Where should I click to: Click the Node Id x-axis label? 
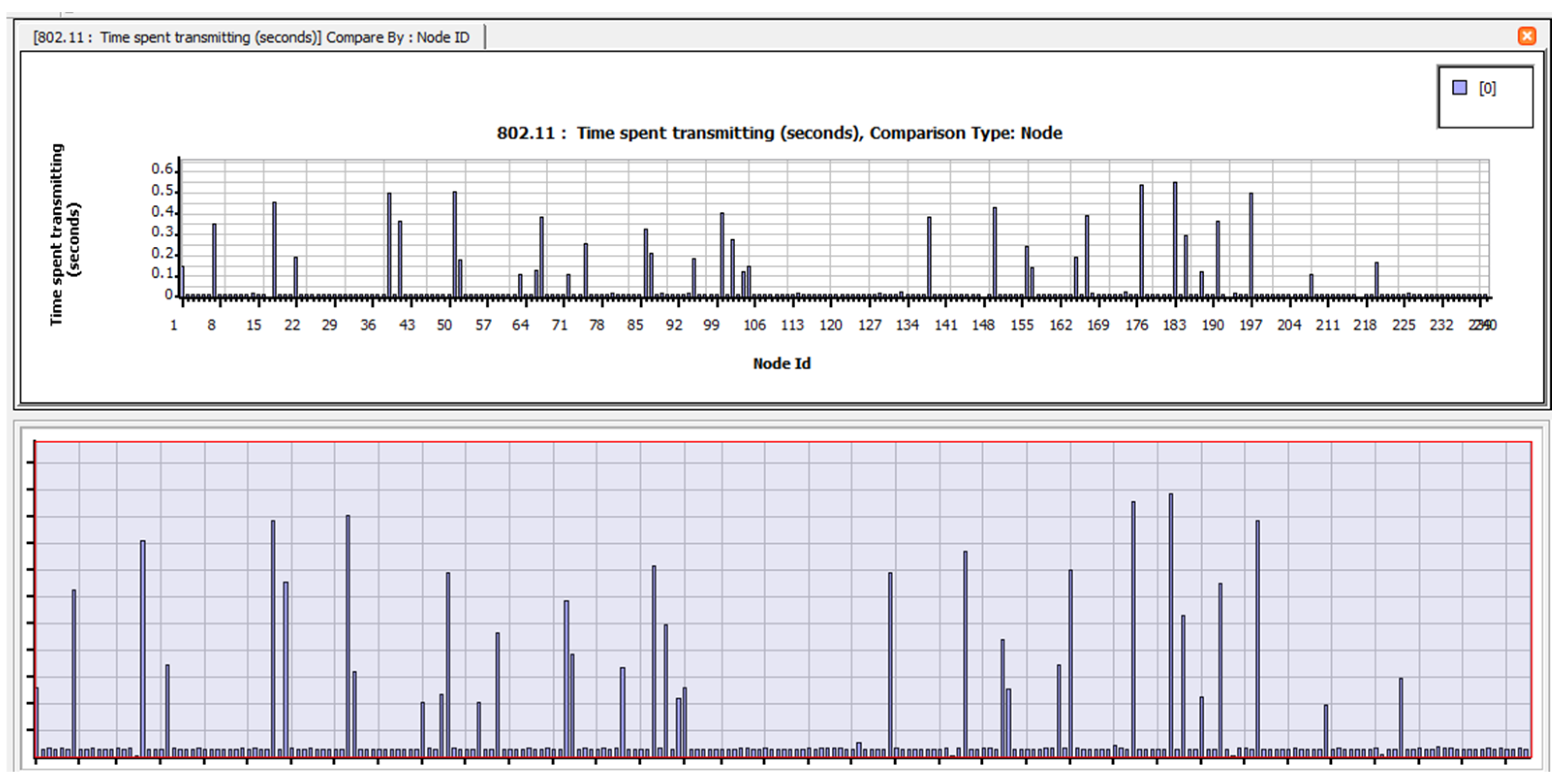coord(781,363)
